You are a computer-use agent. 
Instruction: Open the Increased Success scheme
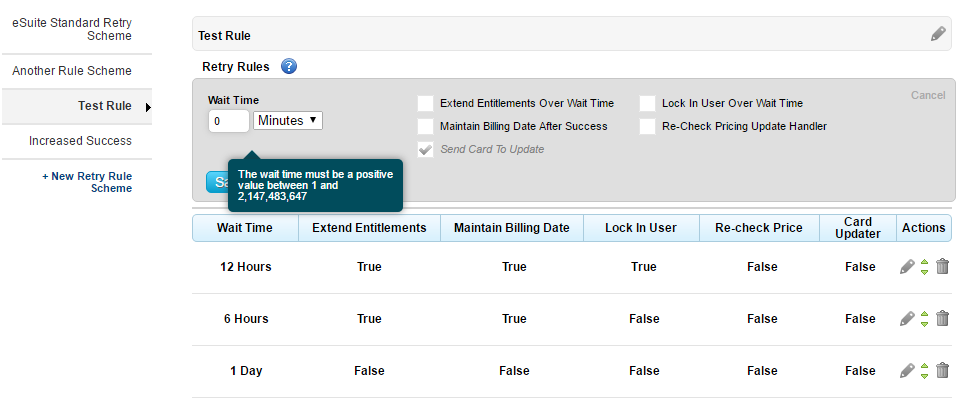(80, 141)
